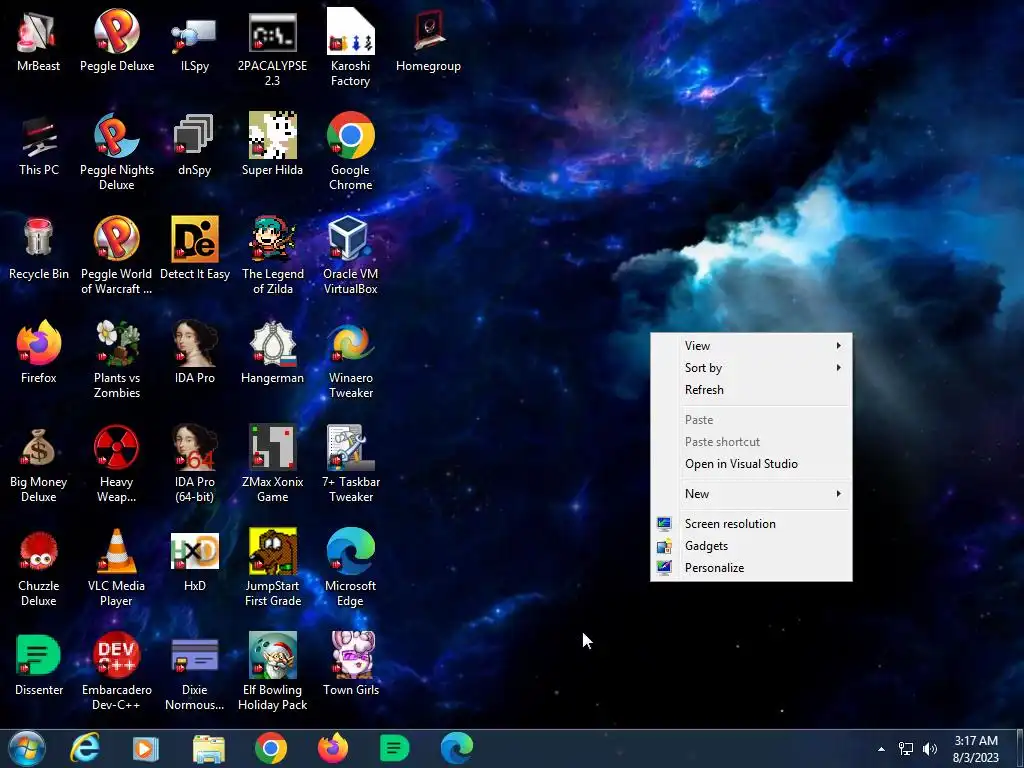Launch Microsoft Edge from the taskbar

pyautogui.click(x=456, y=748)
